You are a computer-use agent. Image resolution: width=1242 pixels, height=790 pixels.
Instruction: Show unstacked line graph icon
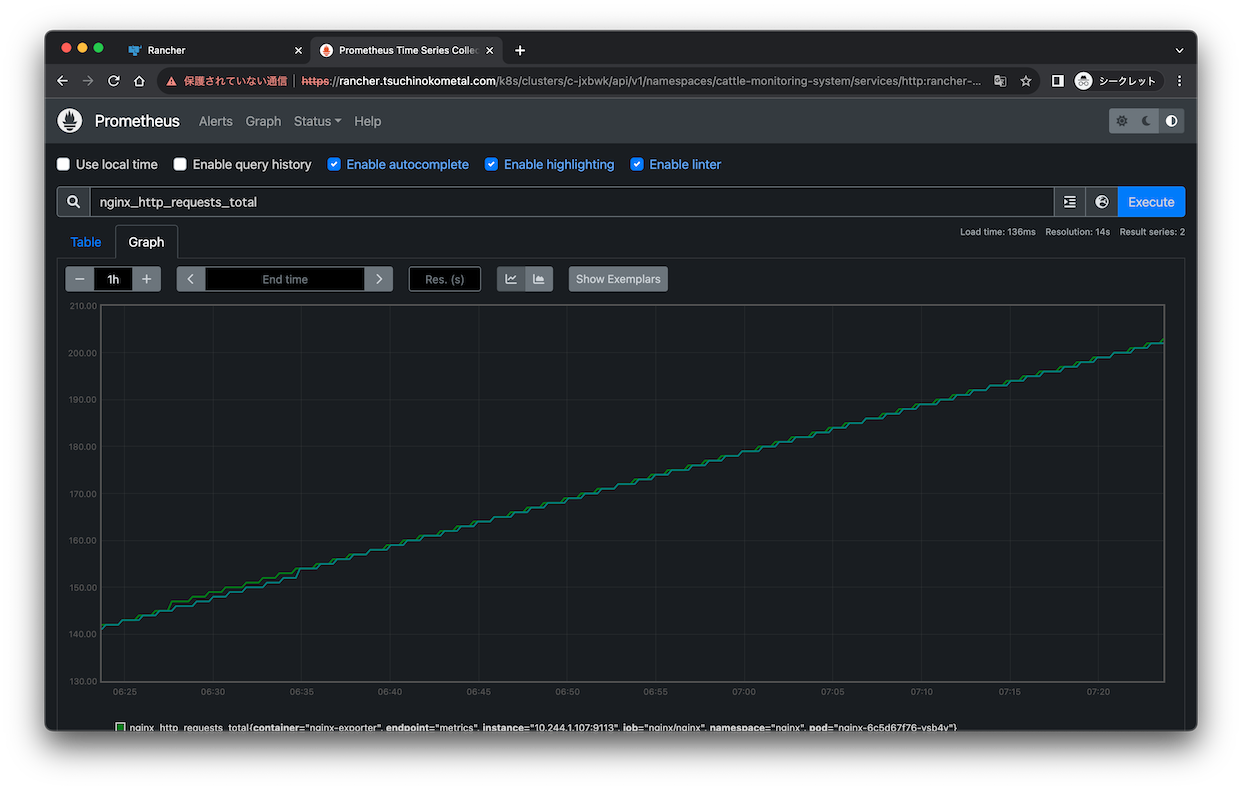[x=511, y=279]
